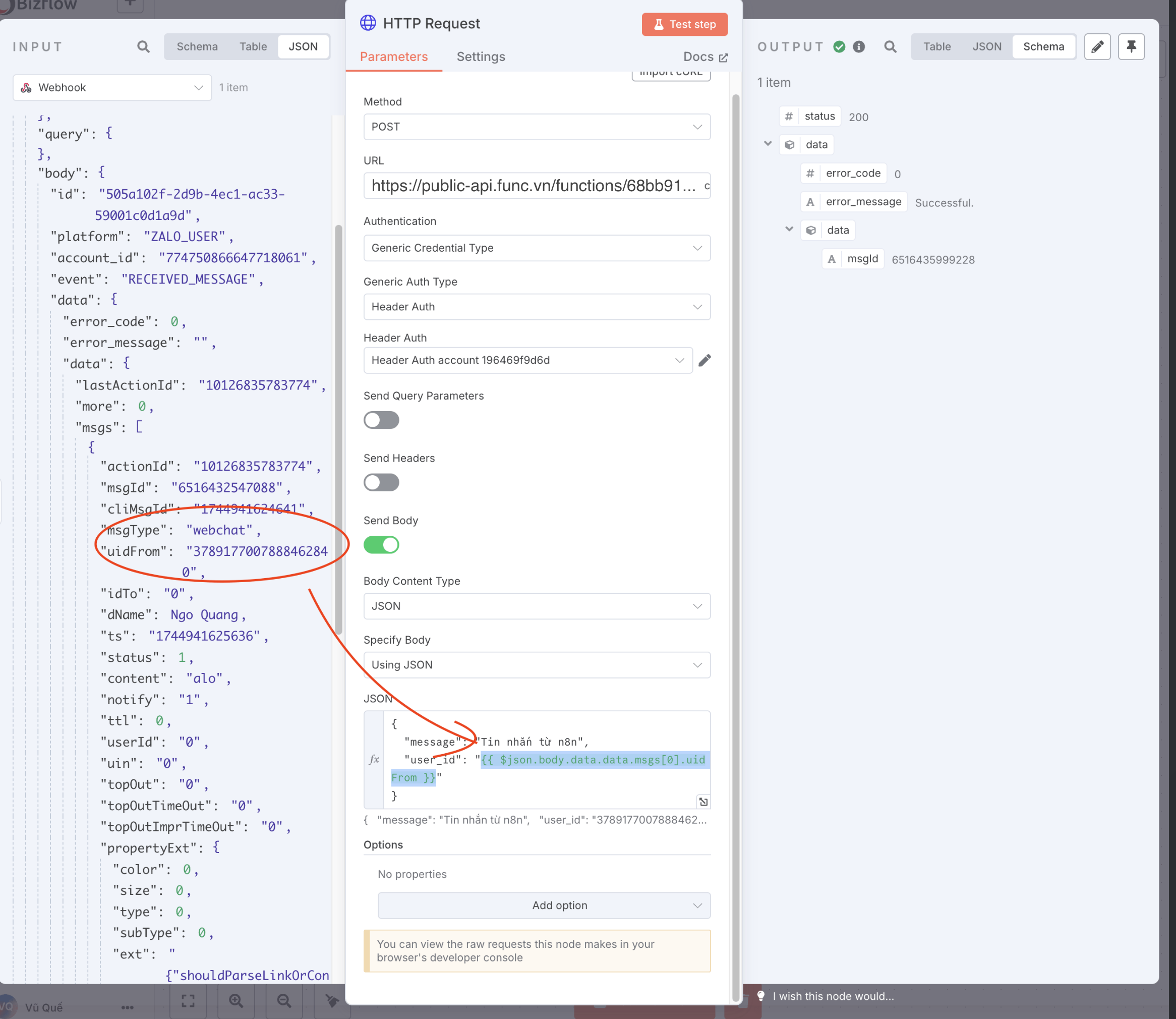The image size is (1176, 1019).
Task: Click the zoom in canvas icon
Action: point(236,1001)
